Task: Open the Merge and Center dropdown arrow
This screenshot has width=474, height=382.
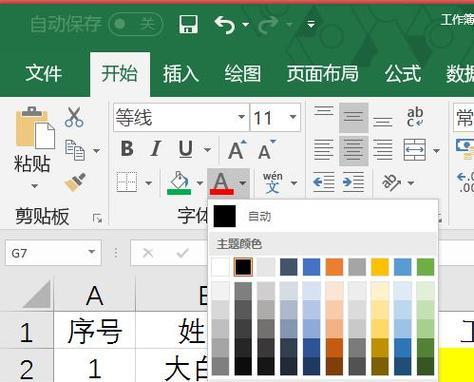Action: (x=436, y=151)
